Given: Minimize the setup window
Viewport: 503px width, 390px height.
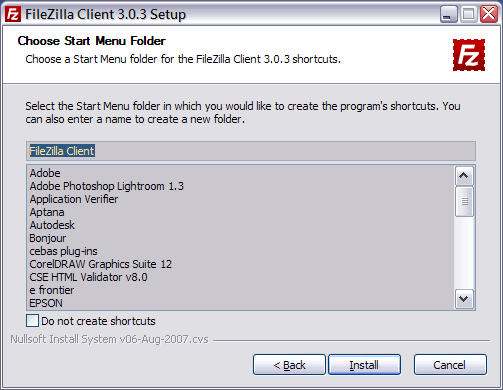Looking at the screenshot, I should tap(448, 14).
